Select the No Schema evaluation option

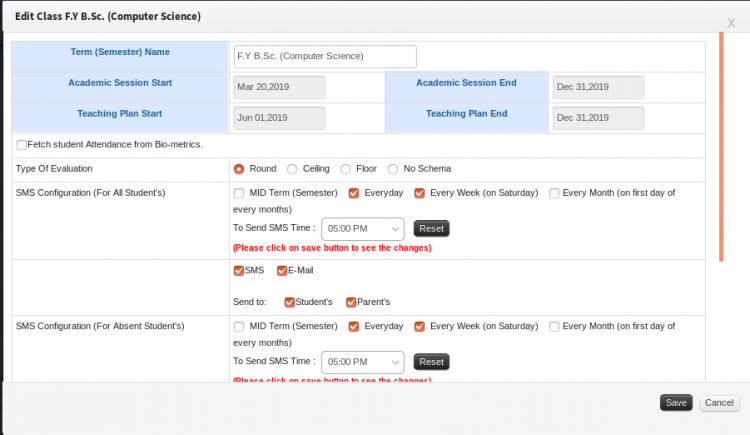click(x=393, y=169)
